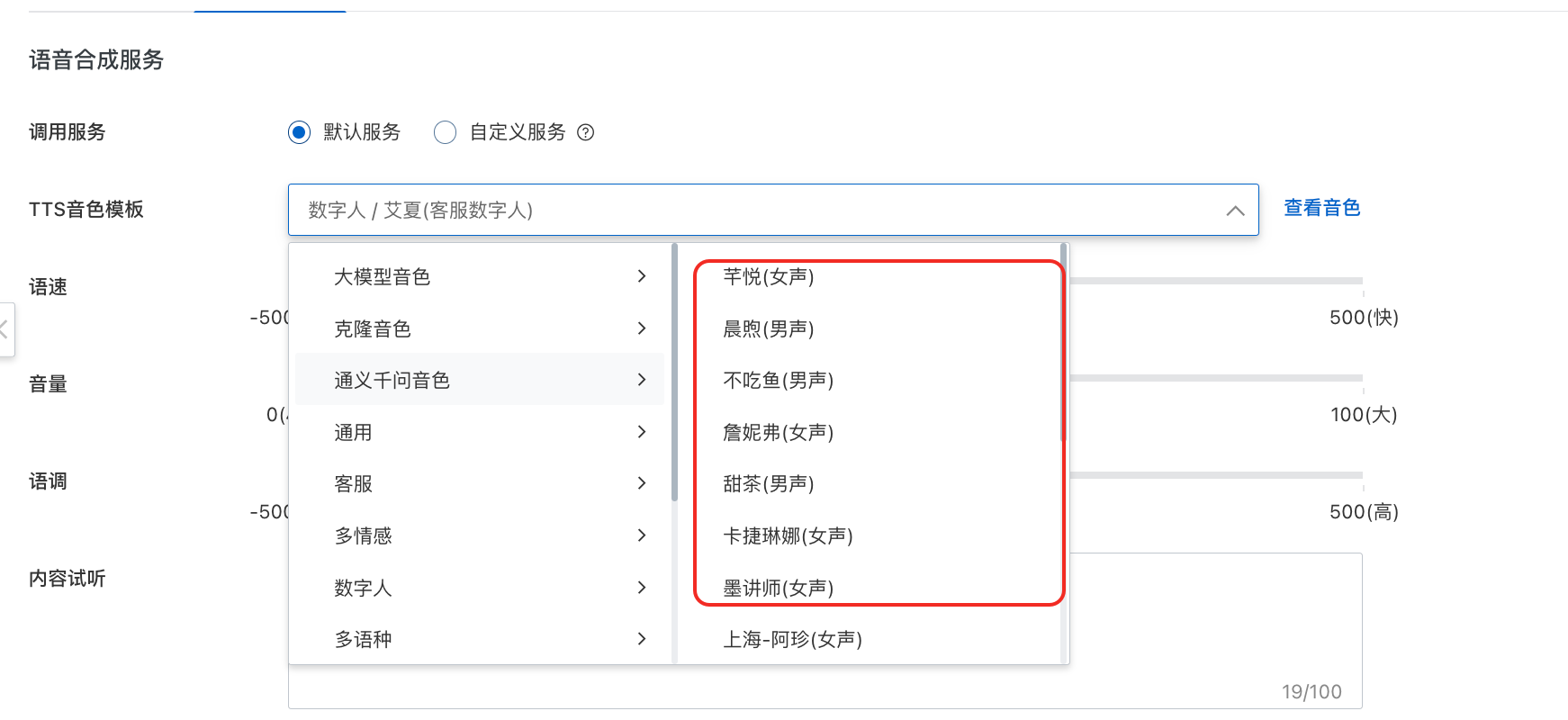Pick the 卡捷琳娜(女声) voice
The height and width of the screenshot is (720, 1568).
(788, 536)
